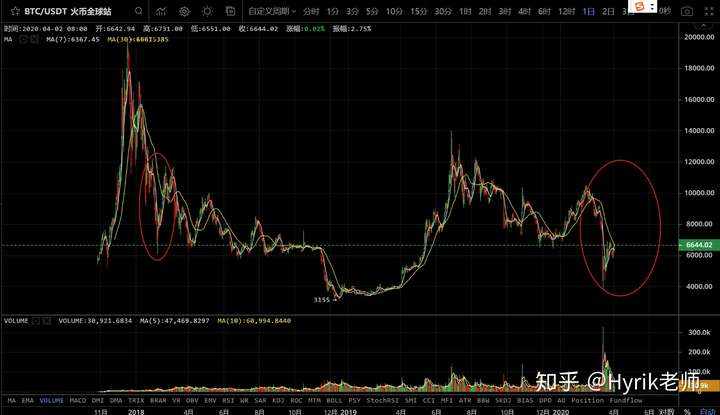Expand the custom period 自定义周期 dropdown
The image size is (720, 415).
[272, 11]
